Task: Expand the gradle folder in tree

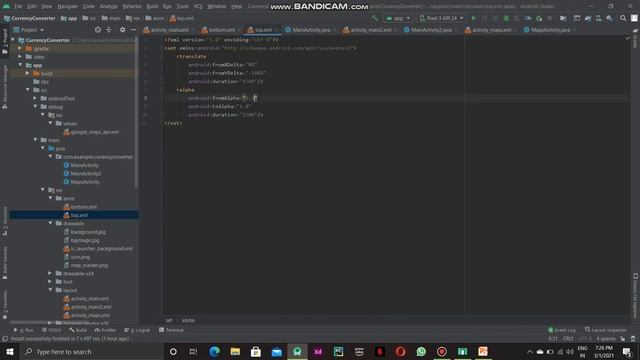Action: click(20, 48)
